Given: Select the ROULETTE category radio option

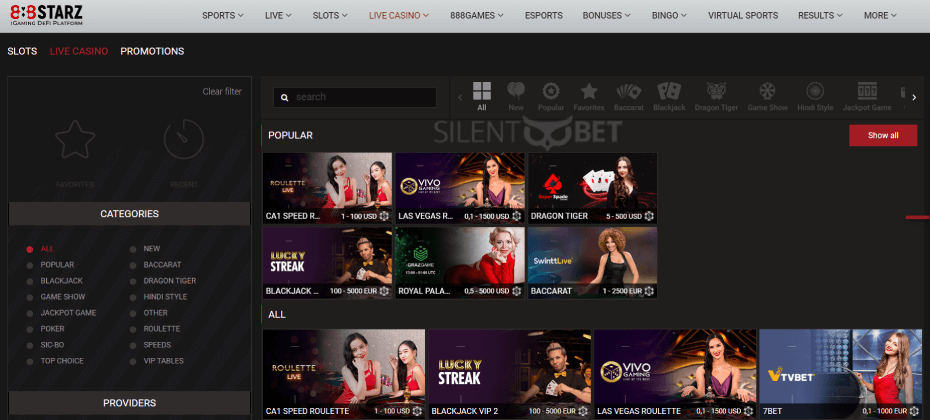Looking at the screenshot, I should coord(133,329).
